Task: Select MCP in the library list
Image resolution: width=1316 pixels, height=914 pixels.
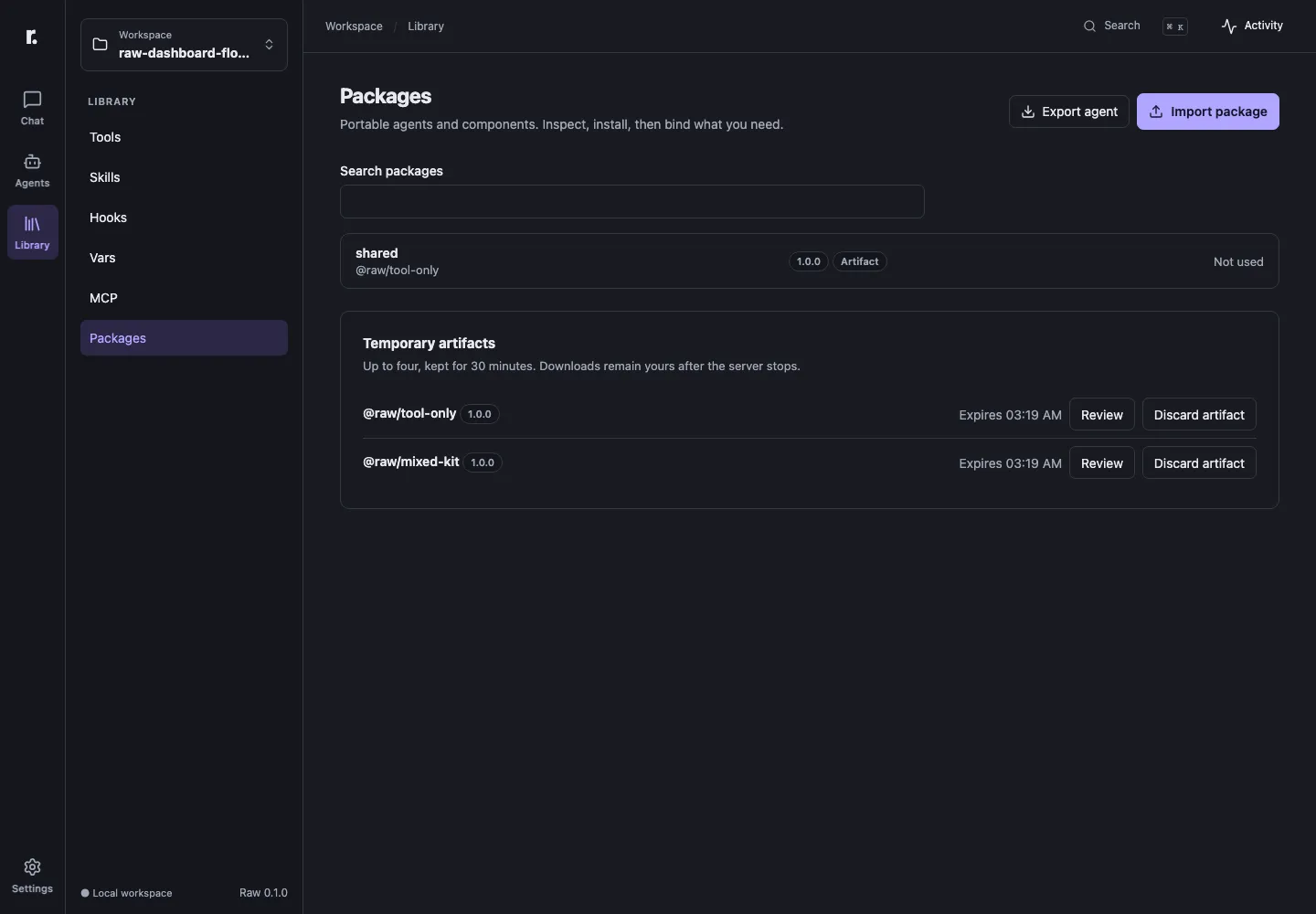Action: click(x=184, y=298)
